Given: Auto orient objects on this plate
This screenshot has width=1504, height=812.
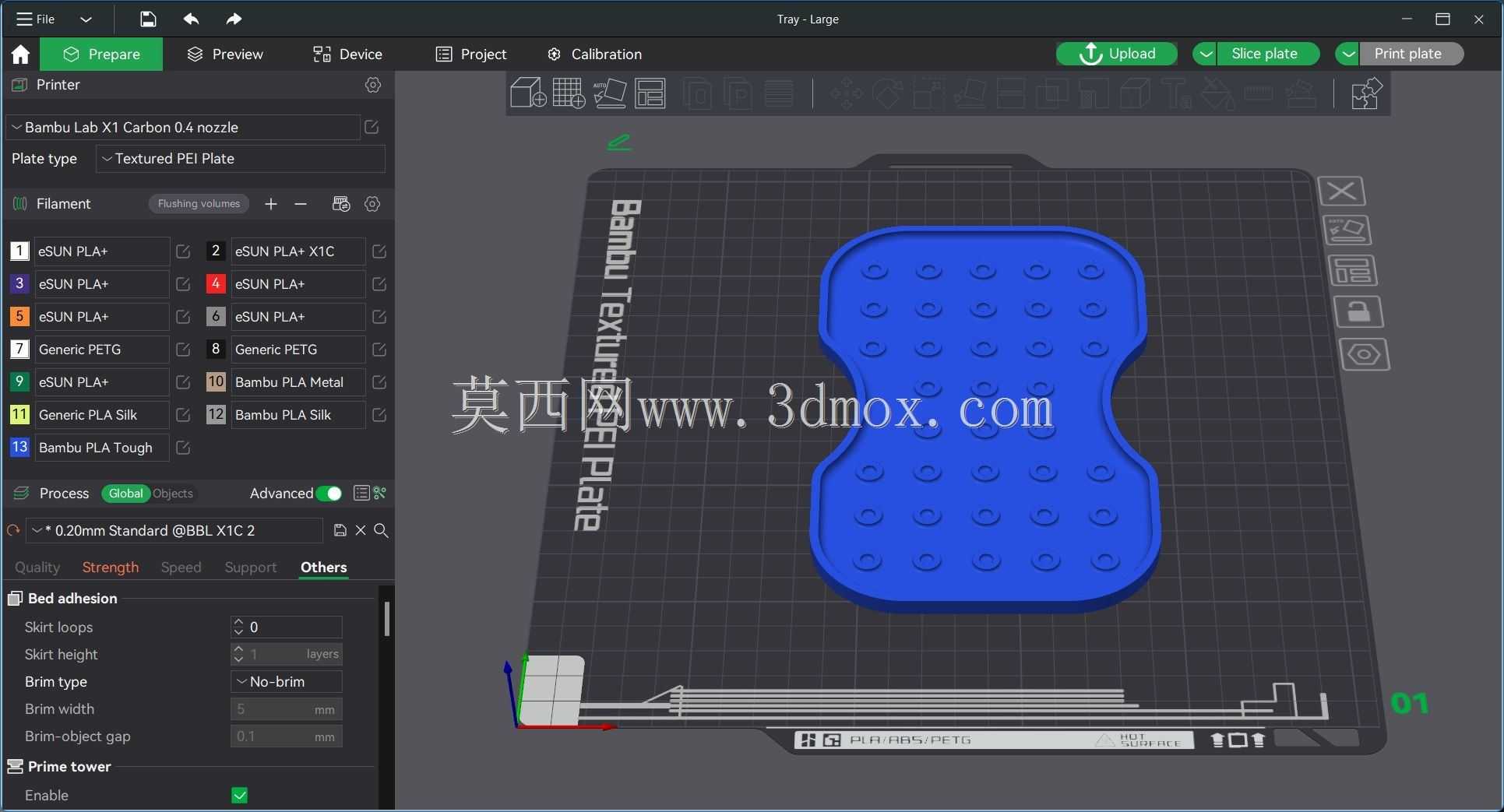Looking at the screenshot, I should 1347,230.
